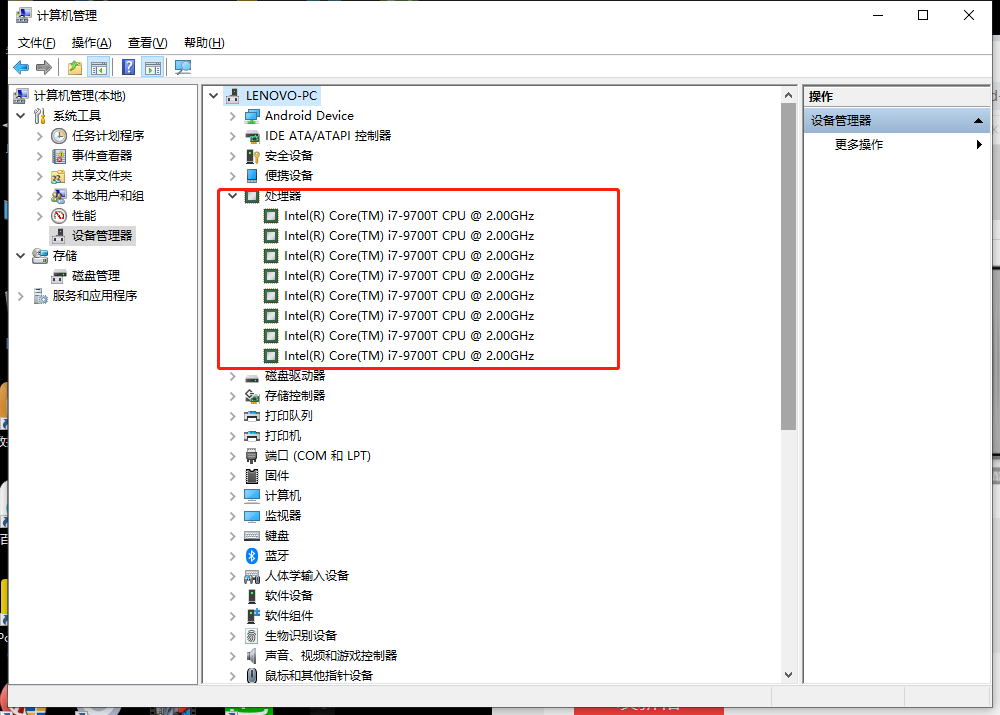
Task: Select the first Intel Core i7-9700T entry
Action: 409,216
